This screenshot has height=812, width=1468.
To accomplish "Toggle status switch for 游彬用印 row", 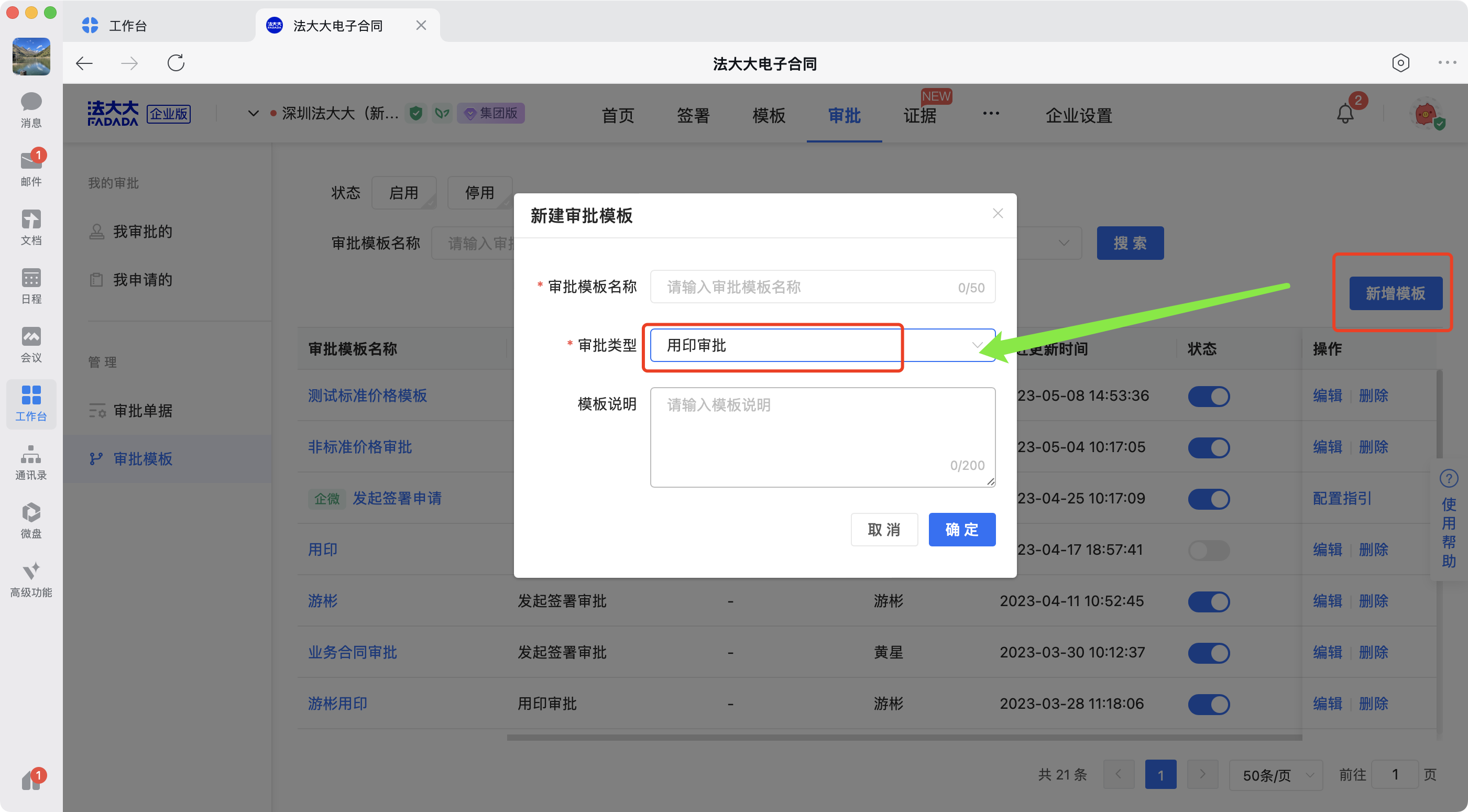I will [x=1208, y=704].
